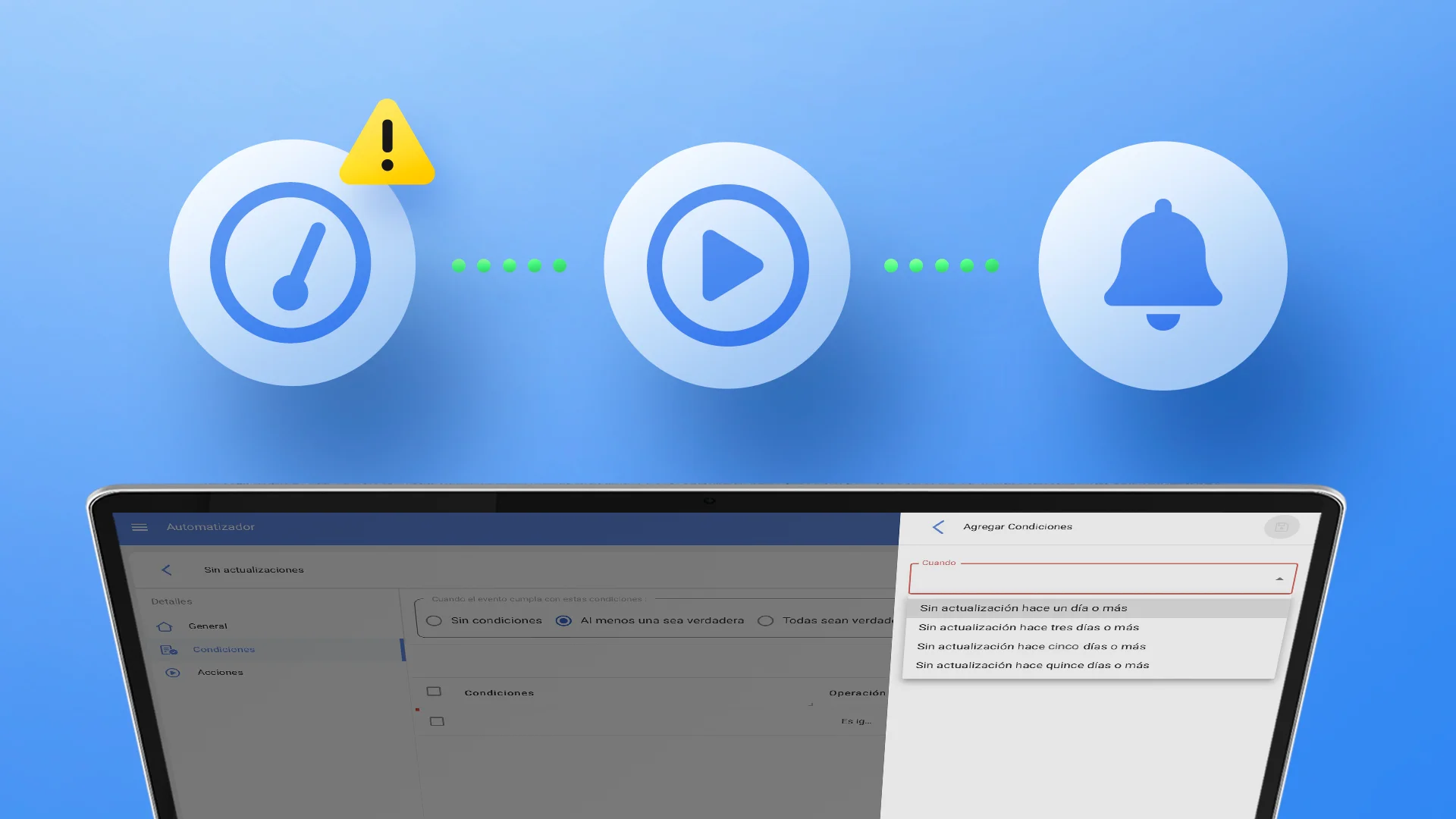Click the yellow warning triangle icon
1456x819 pixels.
(x=387, y=146)
